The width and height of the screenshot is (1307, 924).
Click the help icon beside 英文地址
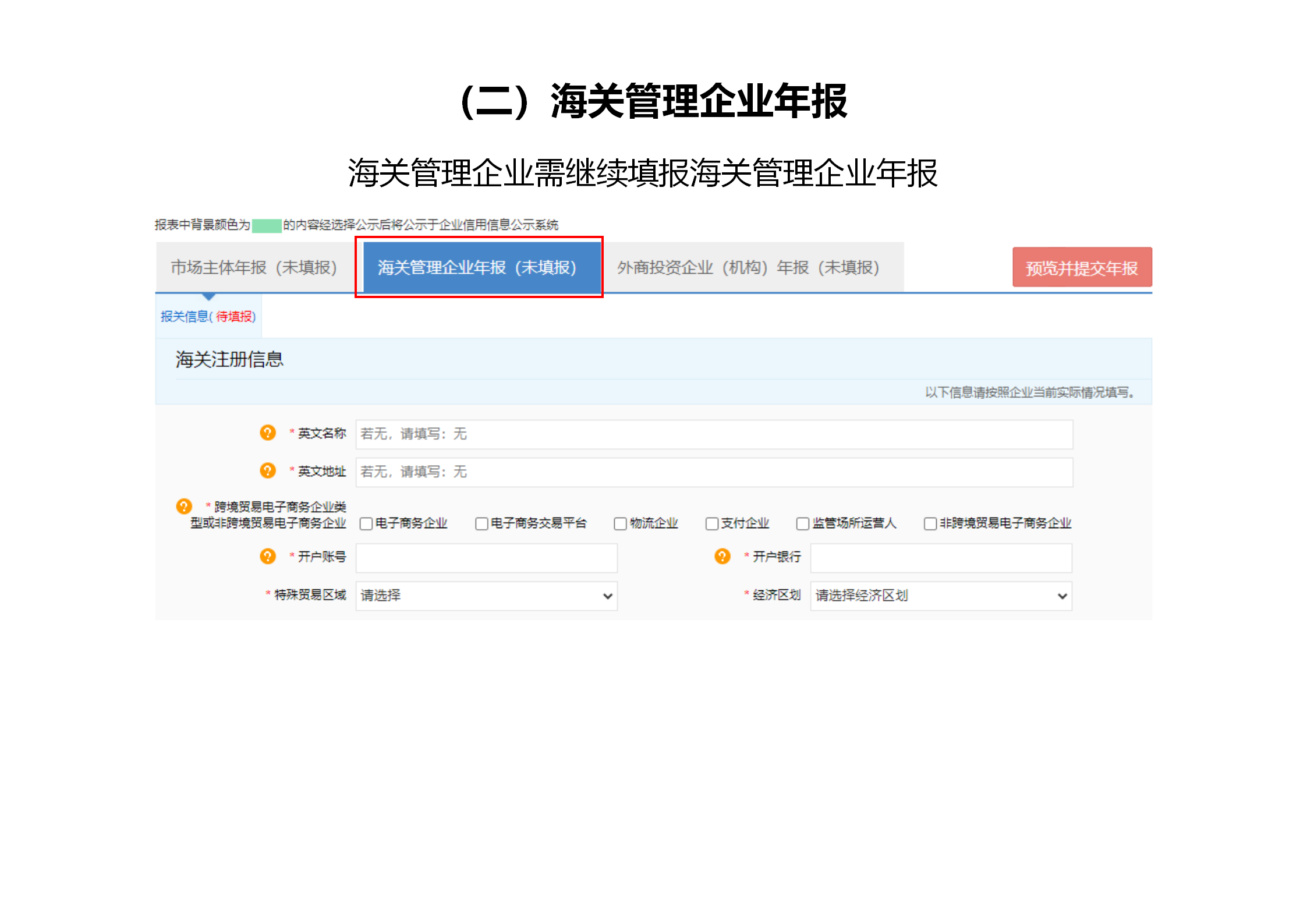coord(267,472)
